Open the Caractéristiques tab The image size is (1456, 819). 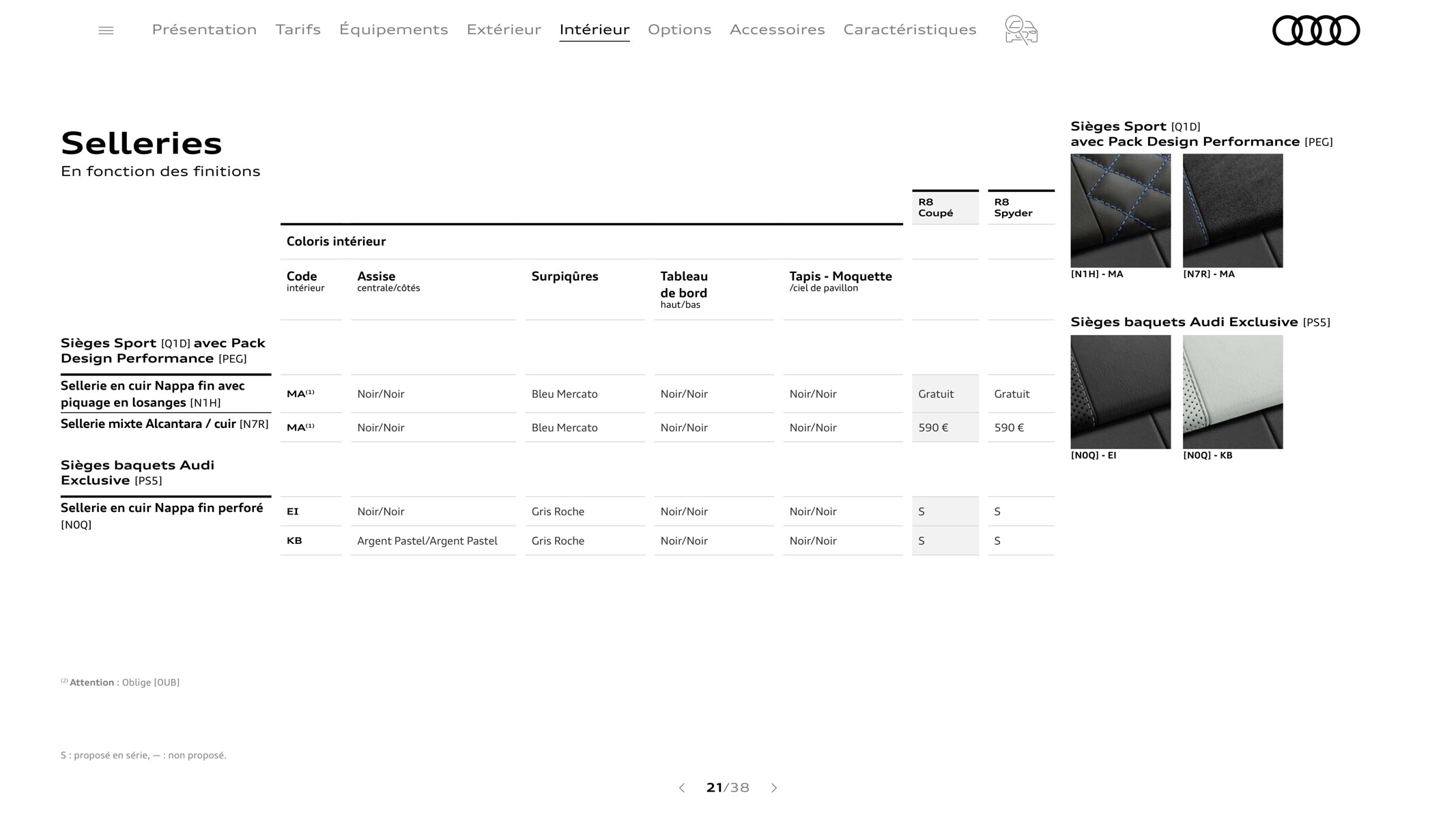910,29
